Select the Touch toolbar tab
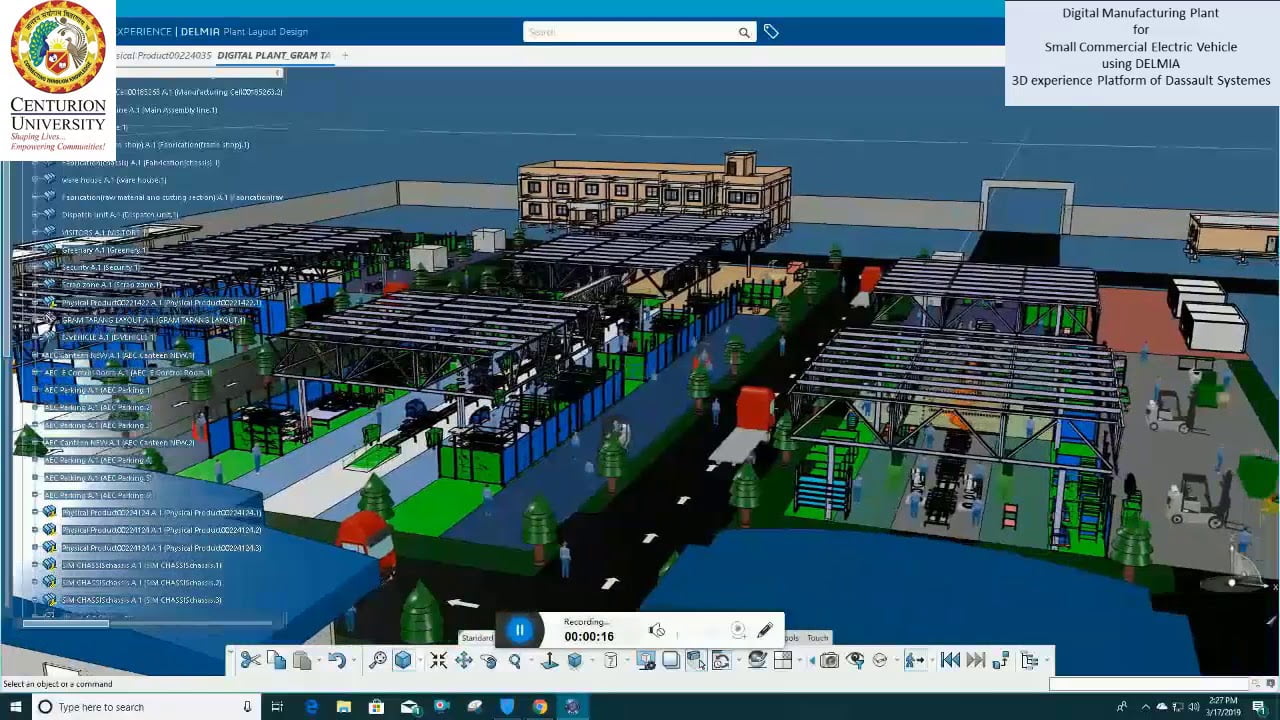1280x720 pixels. click(x=818, y=638)
